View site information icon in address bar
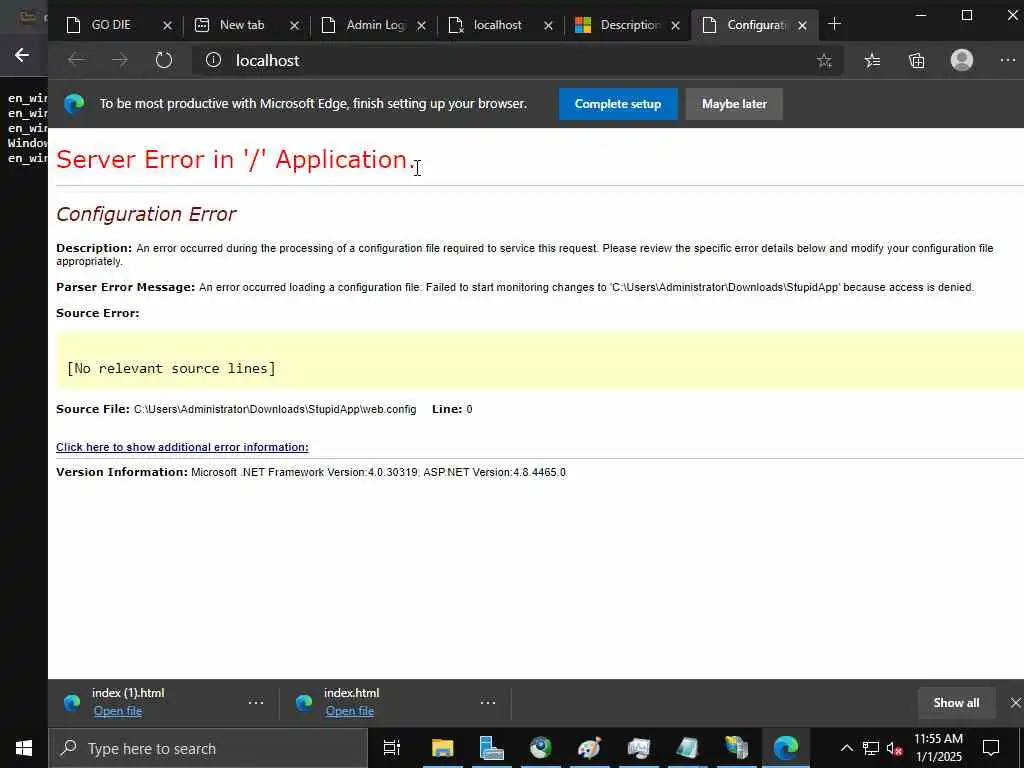This screenshot has width=1024, height=768. coord(213,60)
